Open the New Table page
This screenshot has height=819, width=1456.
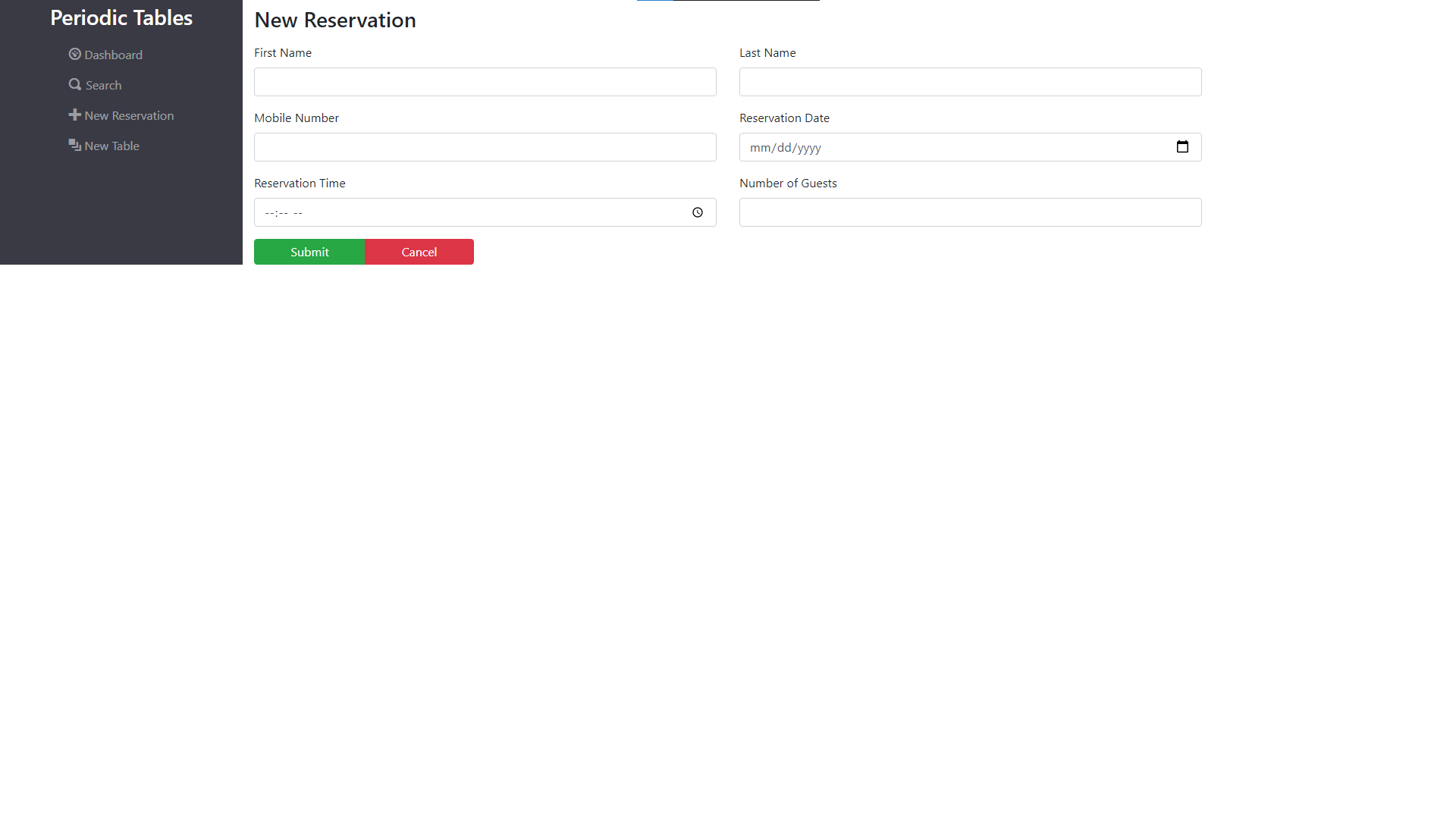click(111, 145)
